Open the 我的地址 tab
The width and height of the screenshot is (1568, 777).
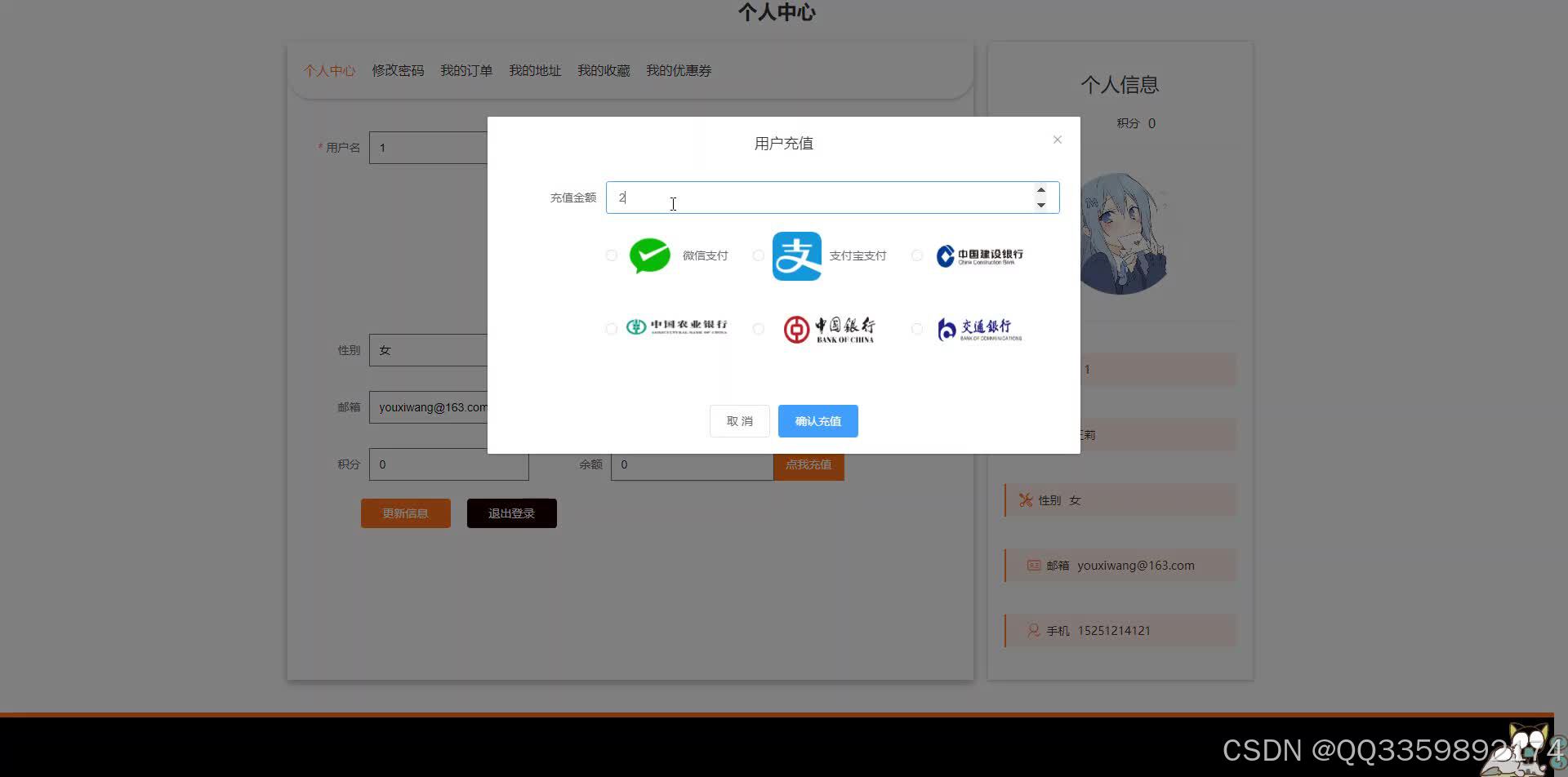pos(536,71)
